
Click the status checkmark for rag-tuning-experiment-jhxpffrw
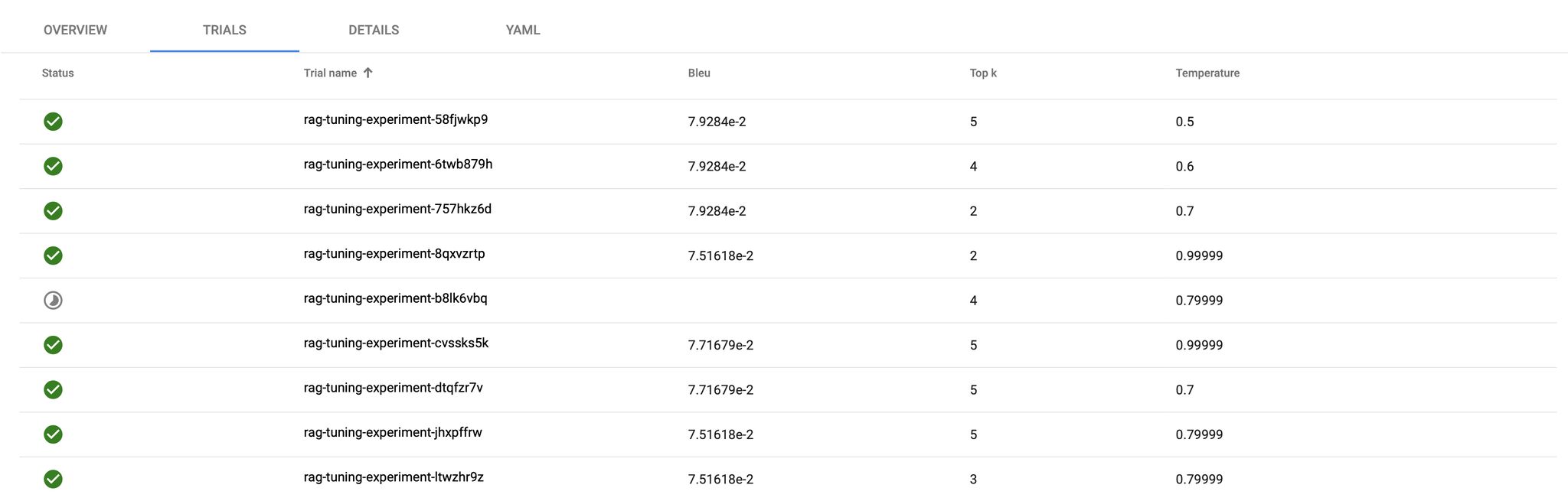tap(53, 434)
